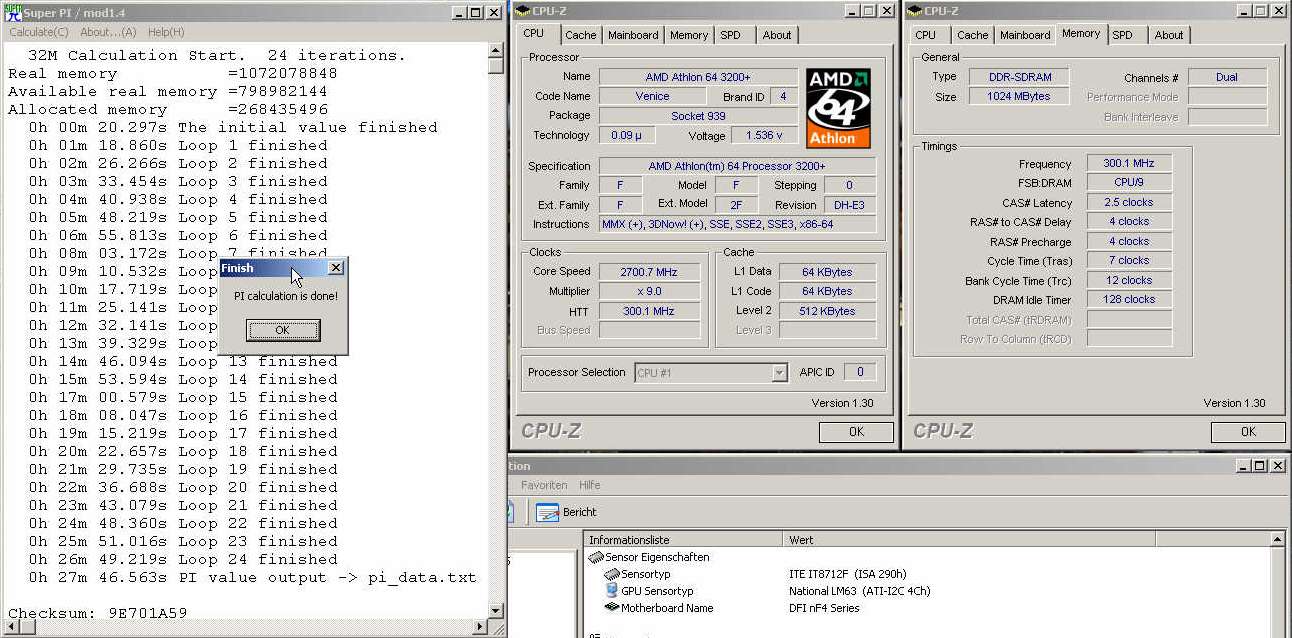Image resolution: width=1292 pixels, height=638 pixels.
Task: Click the right CPU-Z title bar icon
Action: [x=916, y=11]
